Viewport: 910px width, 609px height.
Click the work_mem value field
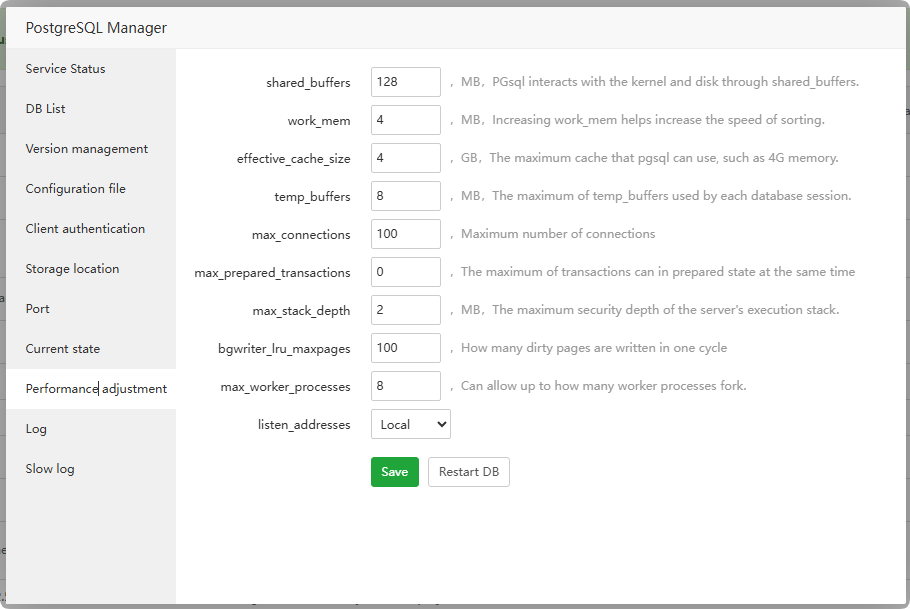(405, 120)
